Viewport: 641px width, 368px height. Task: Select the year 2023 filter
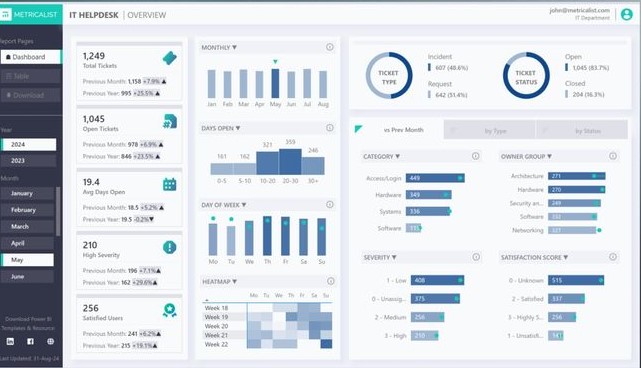pyautogui.click(x=29, y=161)
